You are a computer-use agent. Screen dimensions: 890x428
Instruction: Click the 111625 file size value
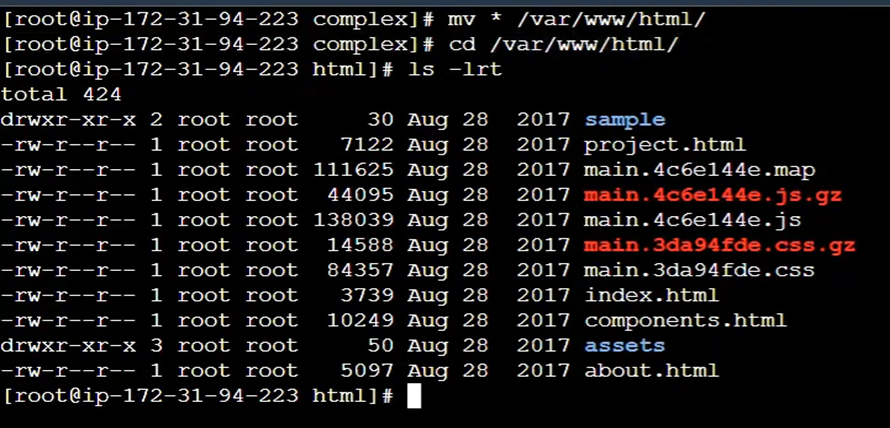tap(353, 170)
